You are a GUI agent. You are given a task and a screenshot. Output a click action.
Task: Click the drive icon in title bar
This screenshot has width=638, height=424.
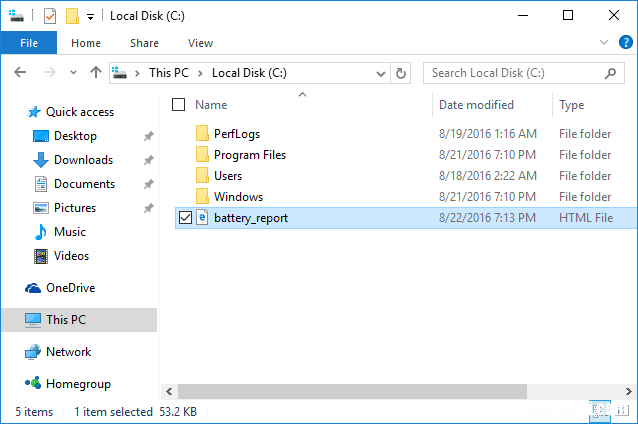pos(16,16)
